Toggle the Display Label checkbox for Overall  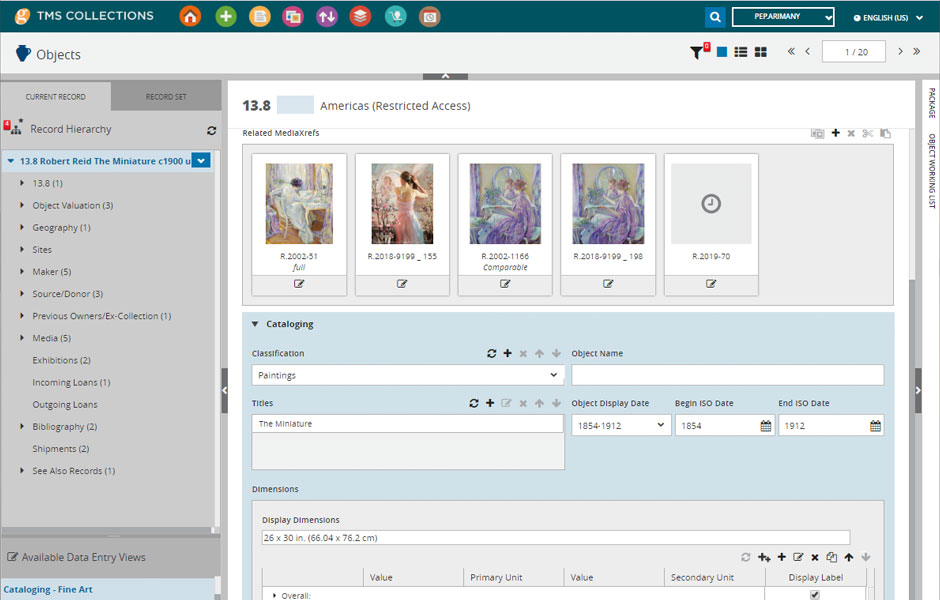coord(814,595)
